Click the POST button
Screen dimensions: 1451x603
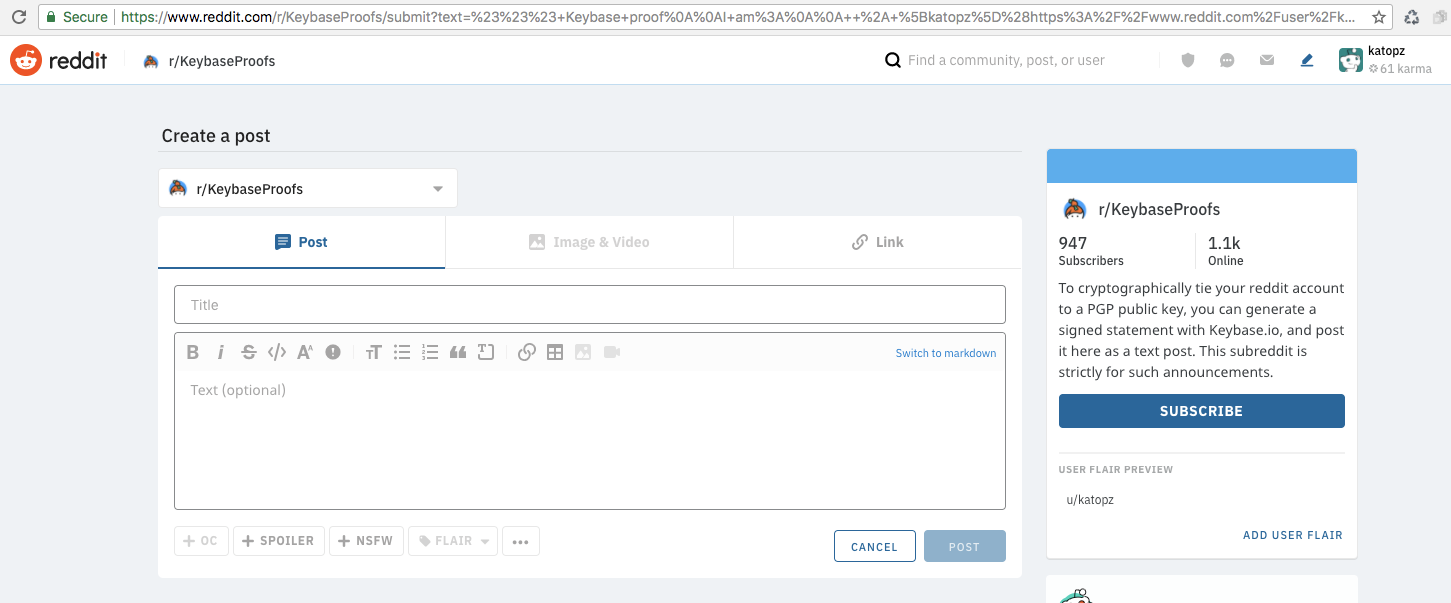[965, 546]
